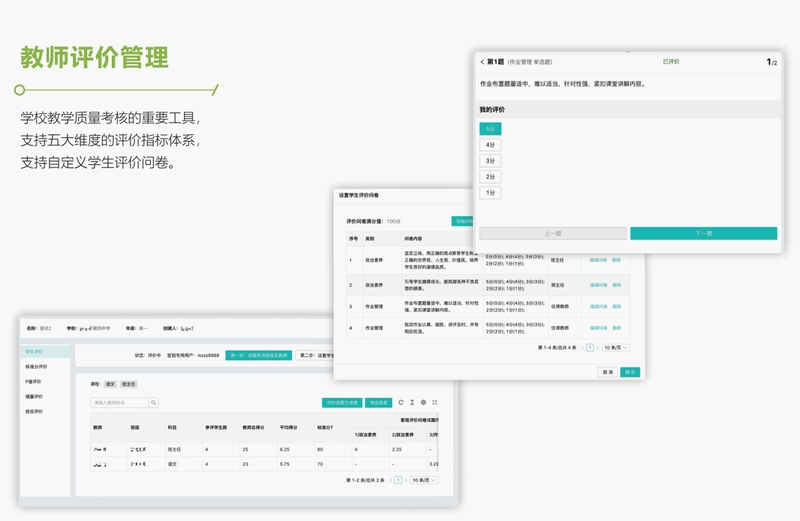Image resolution: width=800 pixels, height=521 pixels.
Task: Click the search magnifier icon beside teacher name field
Action: pos(153,403)
